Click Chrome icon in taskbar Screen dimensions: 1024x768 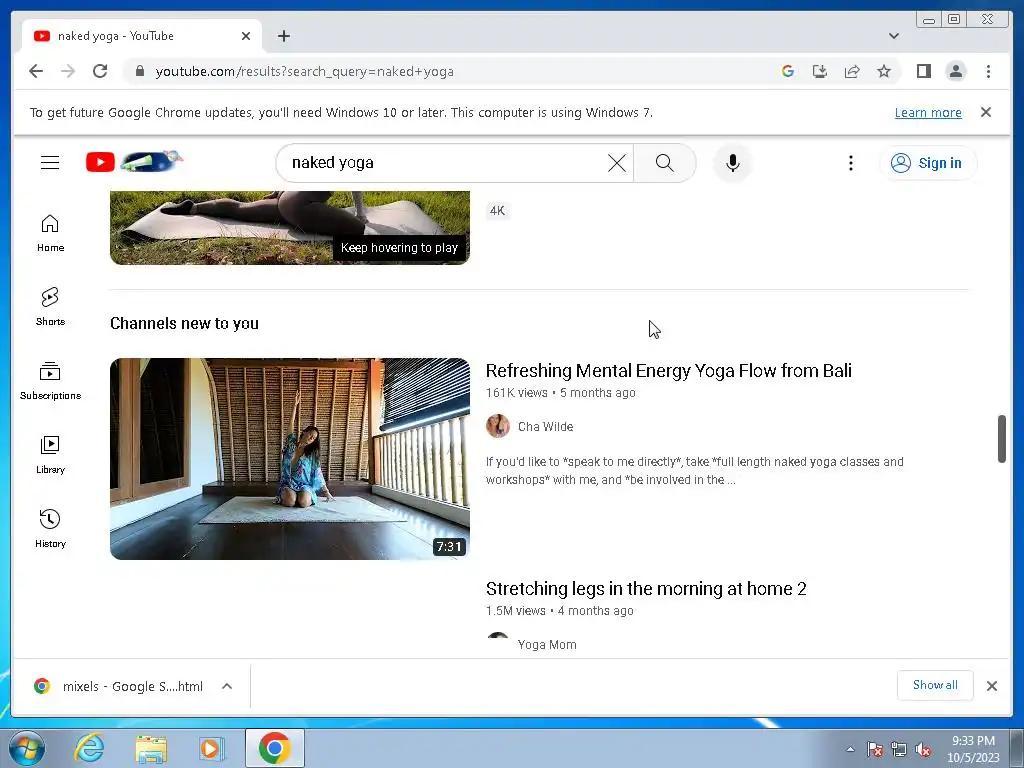(274, 748)
